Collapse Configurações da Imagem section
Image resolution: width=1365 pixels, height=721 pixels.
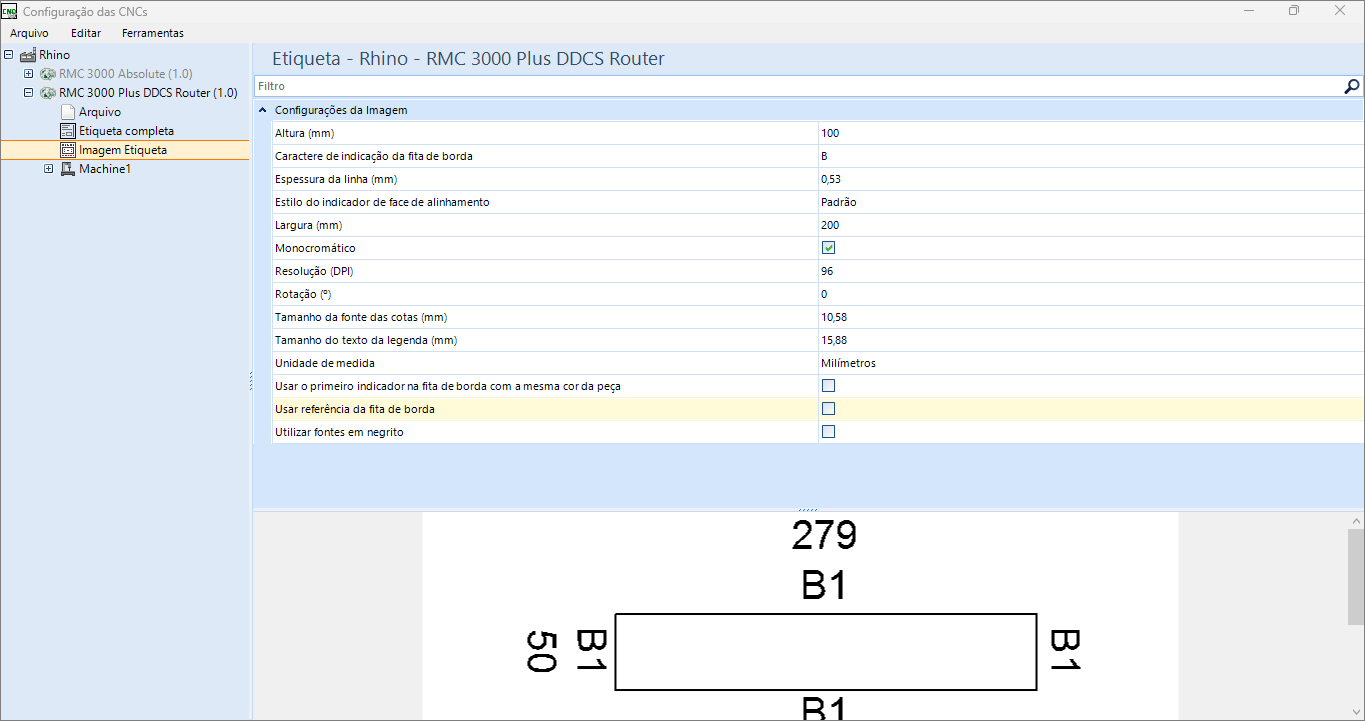click(263, 110)
